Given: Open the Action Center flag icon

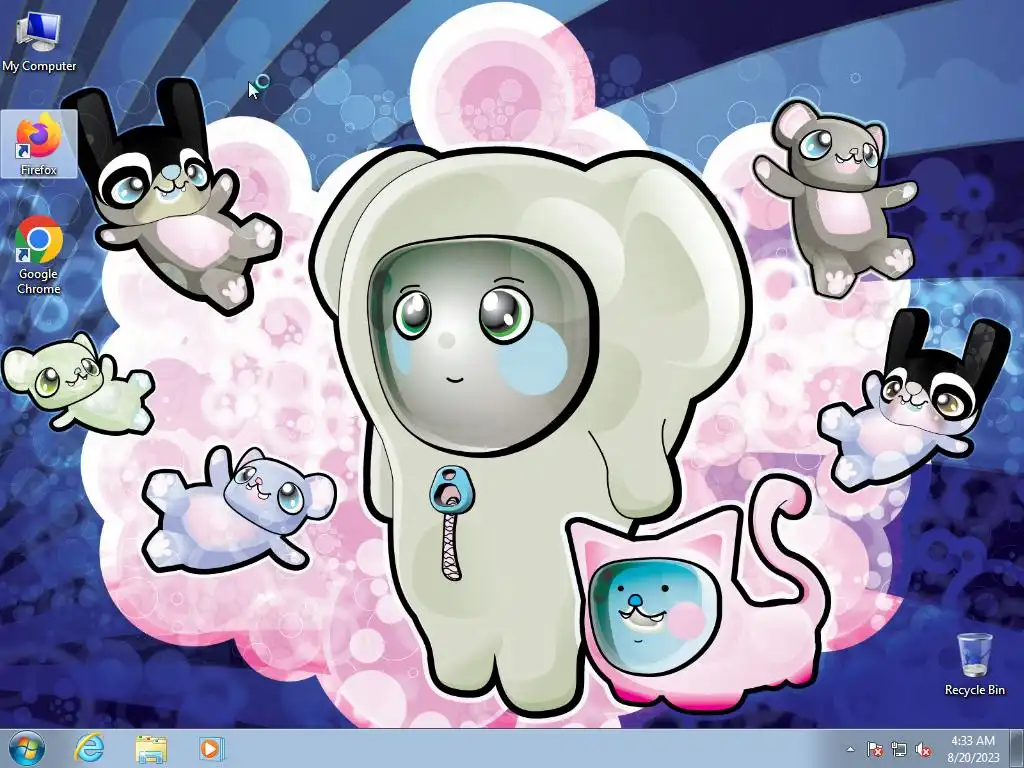Looking at the screenshot, I should click(874, 749).
